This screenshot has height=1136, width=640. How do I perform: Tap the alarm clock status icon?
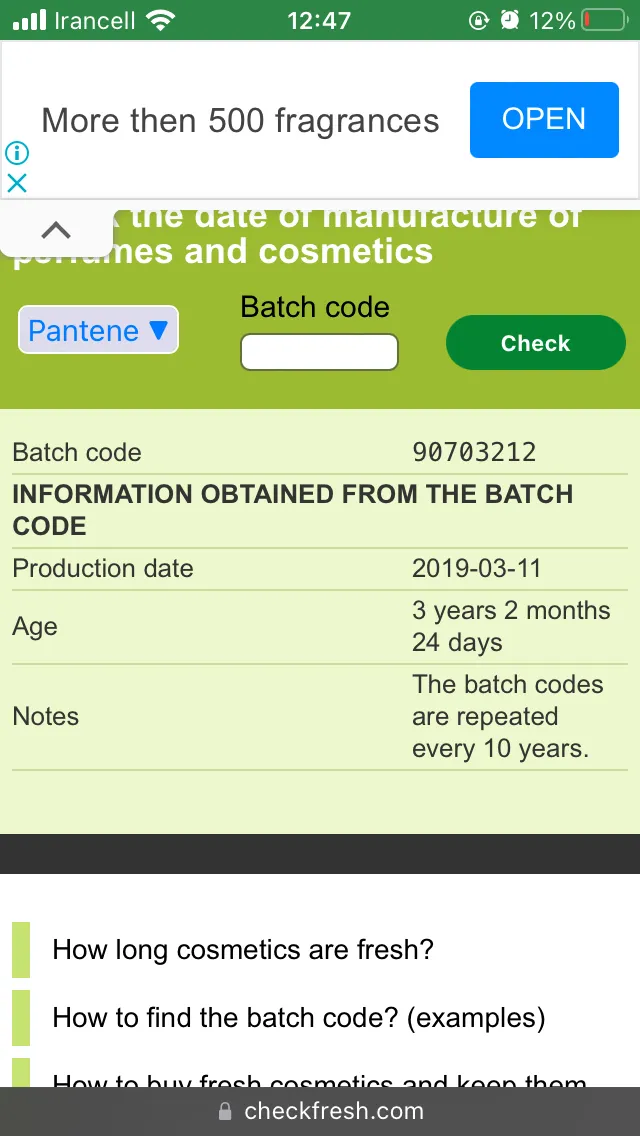(510, 20)
